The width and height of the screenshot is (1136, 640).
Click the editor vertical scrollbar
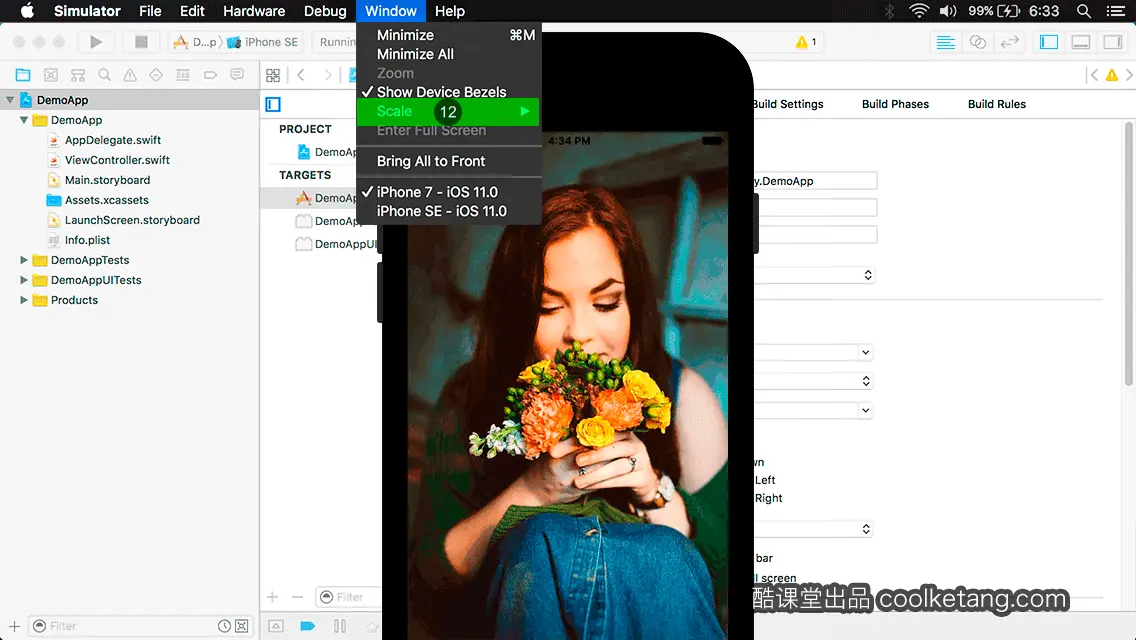1129,254
